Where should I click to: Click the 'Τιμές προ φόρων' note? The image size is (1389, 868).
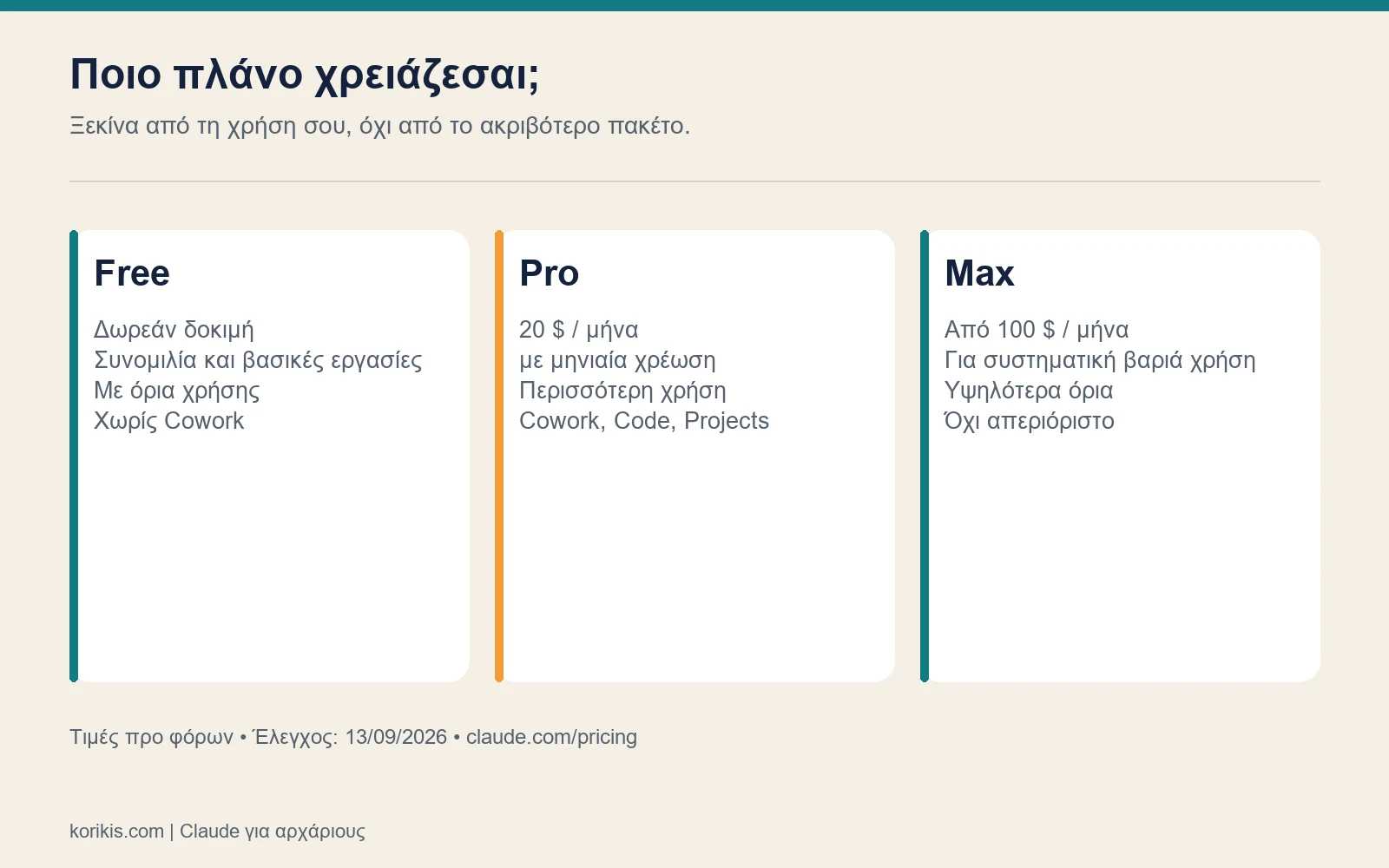151,737
